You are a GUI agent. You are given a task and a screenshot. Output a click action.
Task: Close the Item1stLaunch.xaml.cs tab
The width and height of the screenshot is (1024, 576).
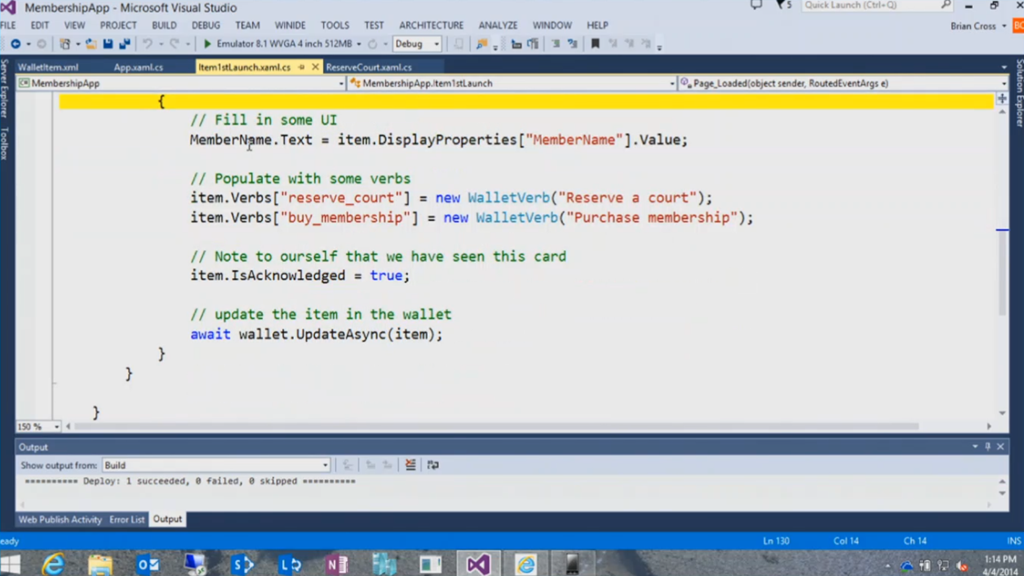[x=315, y=67]
